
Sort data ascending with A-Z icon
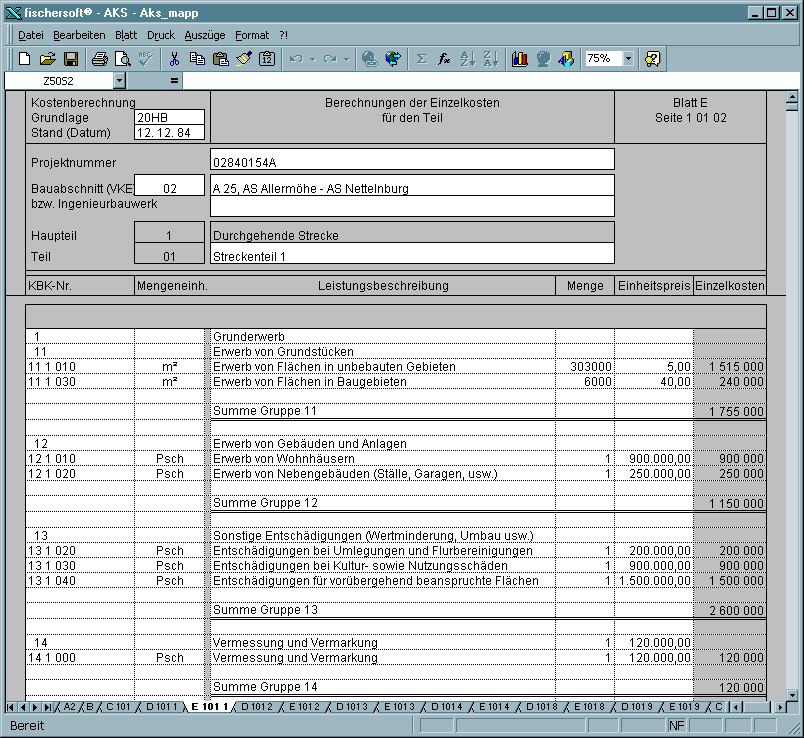467,59
